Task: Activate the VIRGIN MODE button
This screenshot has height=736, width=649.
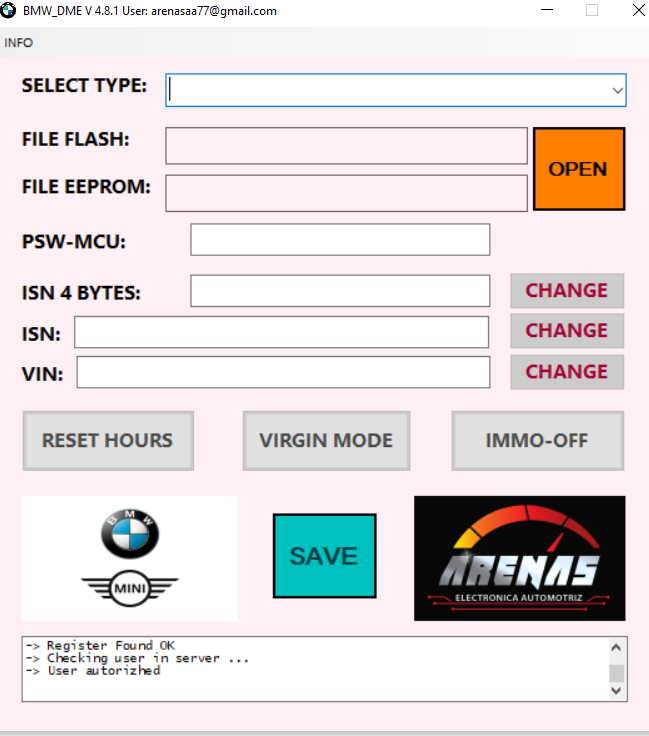Action: click(x=326, y=441)
